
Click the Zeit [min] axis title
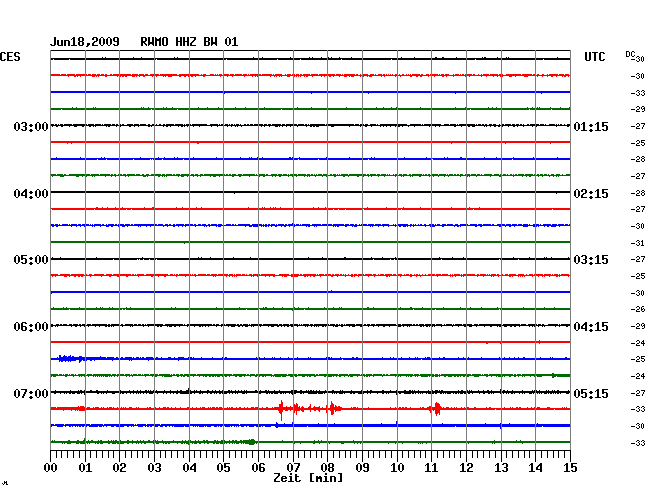(x=308, y=478)
